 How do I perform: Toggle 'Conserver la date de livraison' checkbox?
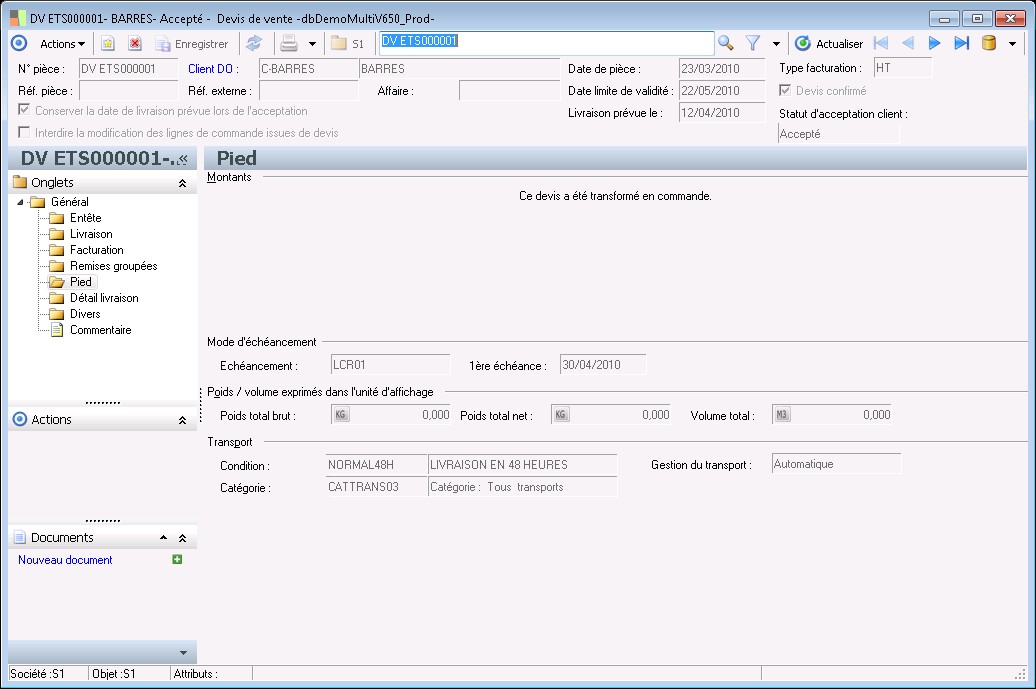click(x=24, y=111)
